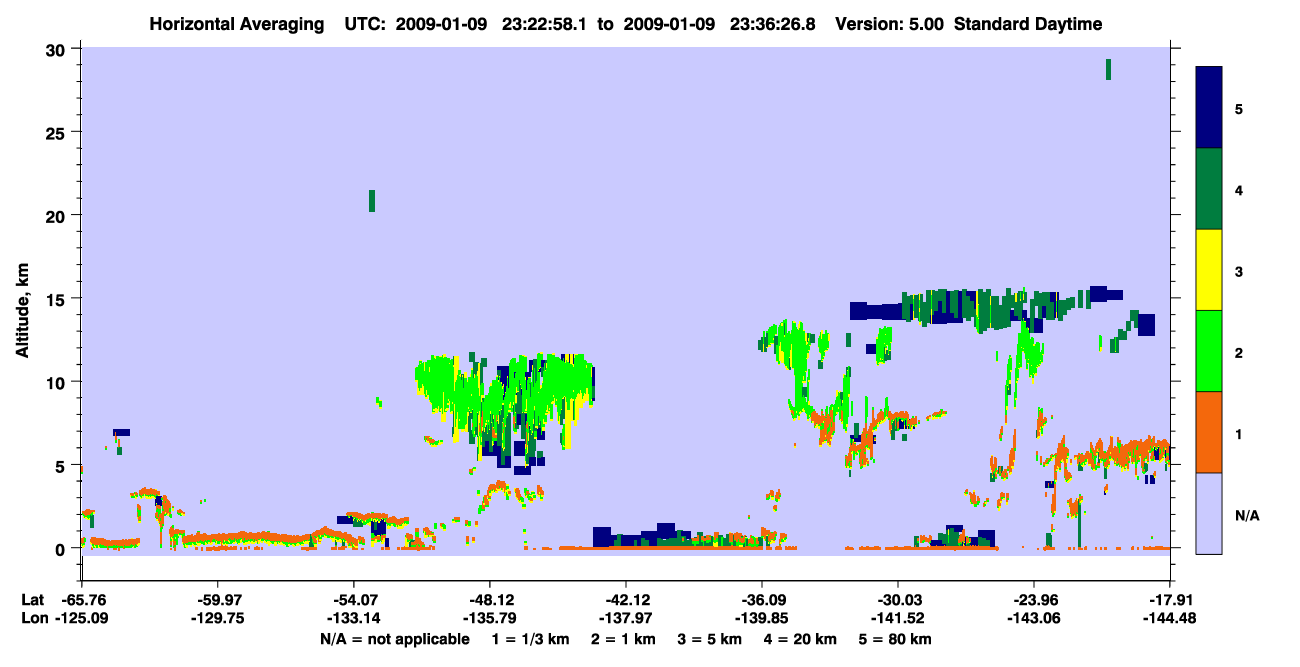The width and height of the screenshot is (1300, 667).
Task: Click the yellow colorbar segment labeled 3
Action: [1209, 270]
